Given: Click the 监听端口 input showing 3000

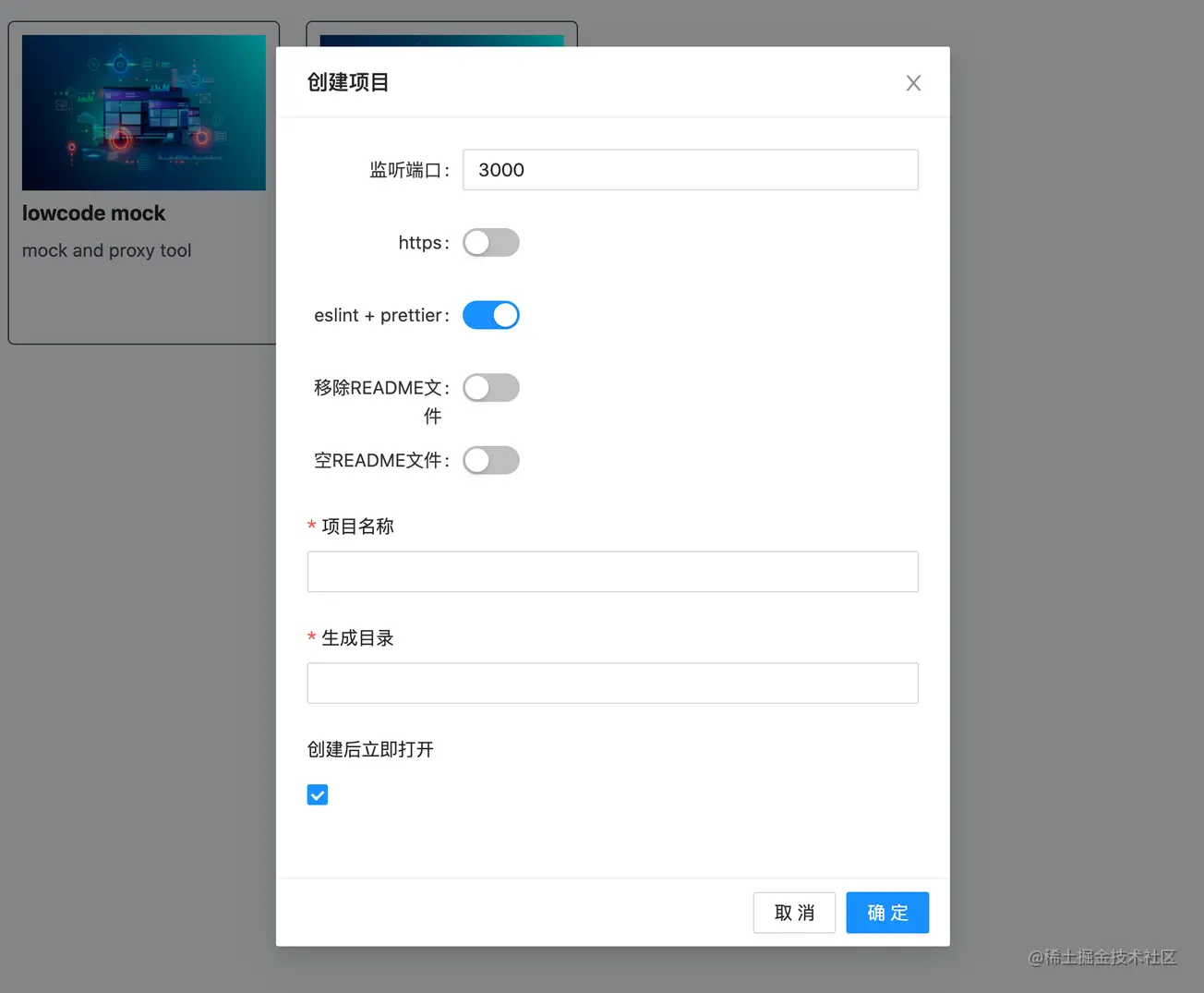Looking at the screenshot, I should [690, 170].
